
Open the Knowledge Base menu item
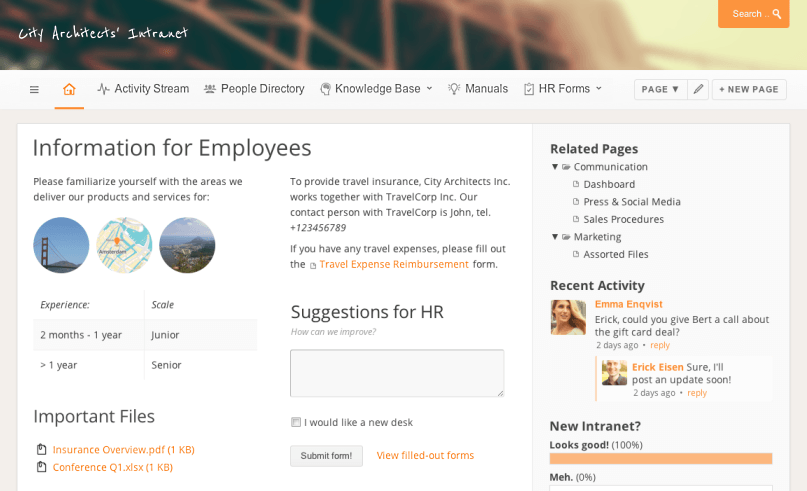coord(376,89)
